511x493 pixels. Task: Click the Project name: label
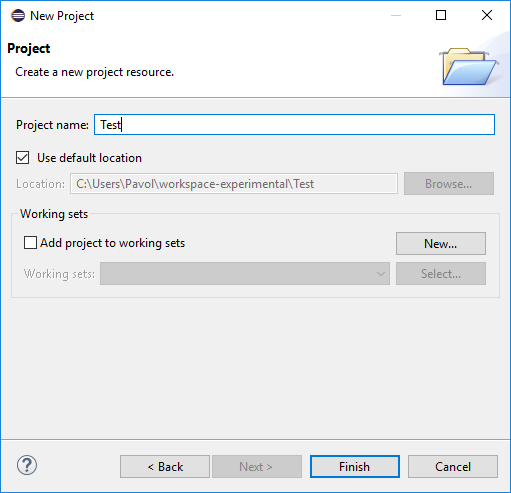[52, 125]
